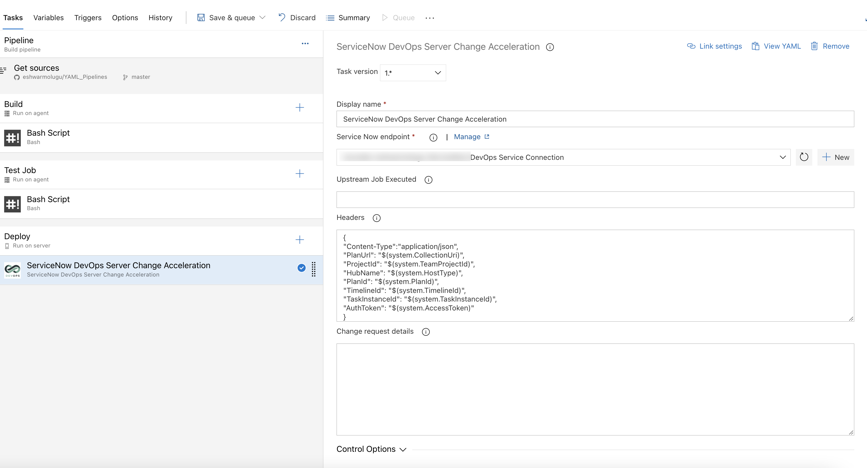This screenshot has width=867, height=468.
Task: Click the Upstream Job Executed field
Action: click(x=595, y=199)
